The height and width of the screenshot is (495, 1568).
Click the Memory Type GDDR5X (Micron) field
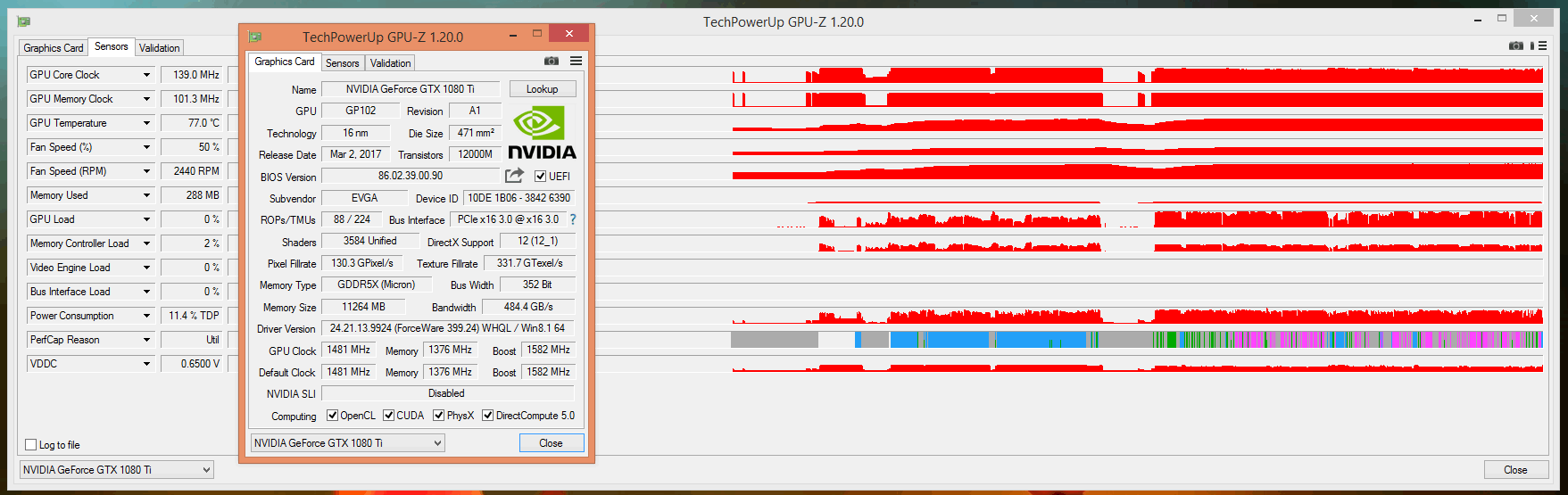[x=376, y=285]
